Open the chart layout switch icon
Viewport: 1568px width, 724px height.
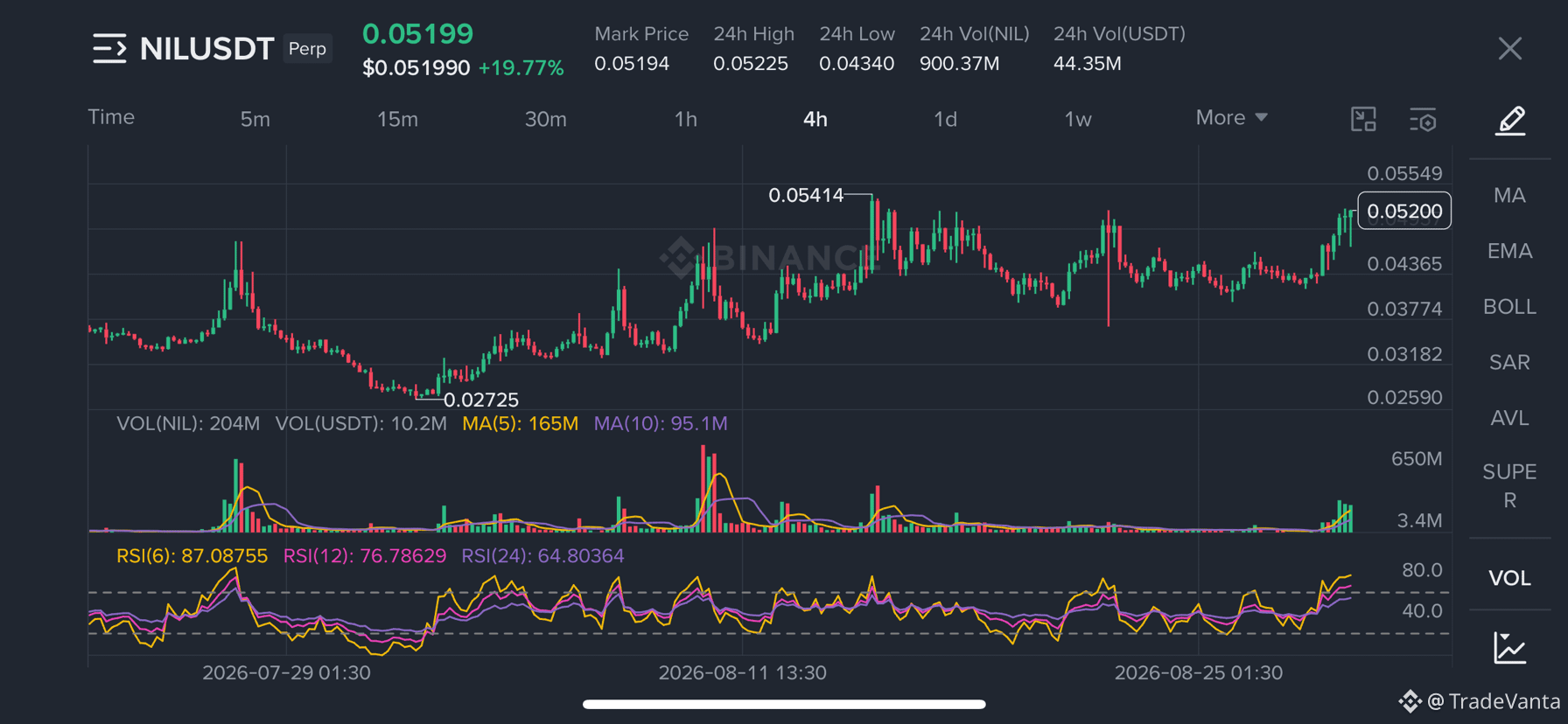(x=1363, y=119)
